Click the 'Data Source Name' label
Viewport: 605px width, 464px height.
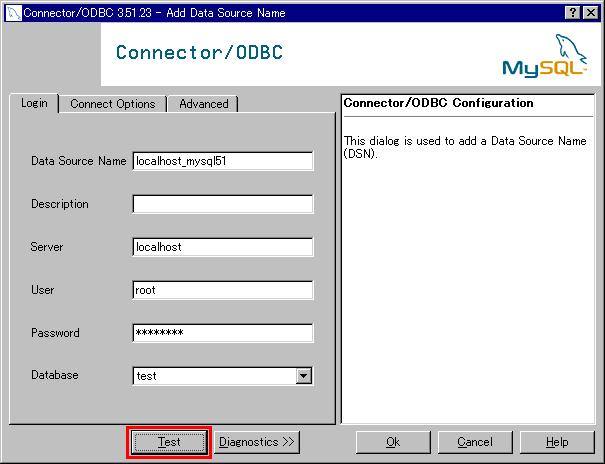(79, 161)
